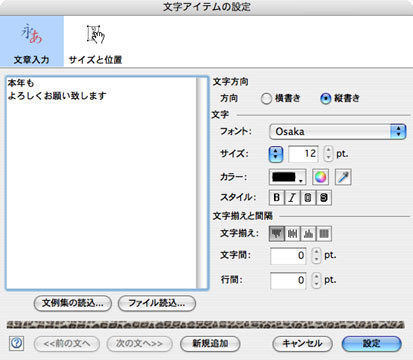The height and width of the screenshot is (360, 413).
Task: Switch to the サイズと位置 tab
Action: click(x=95, y=42)
